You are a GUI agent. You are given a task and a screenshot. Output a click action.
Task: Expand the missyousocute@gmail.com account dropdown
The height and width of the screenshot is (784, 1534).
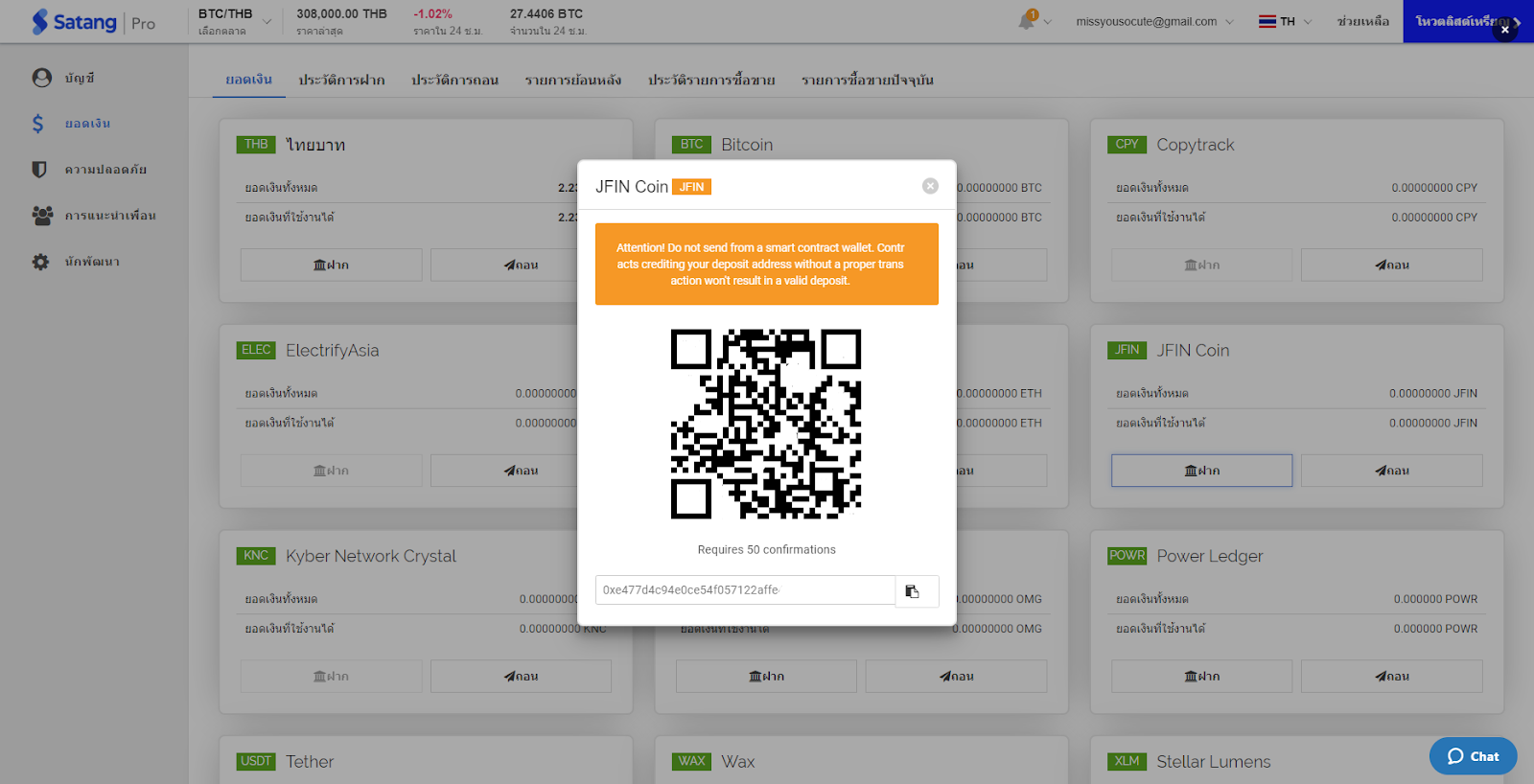(1154, 21)
